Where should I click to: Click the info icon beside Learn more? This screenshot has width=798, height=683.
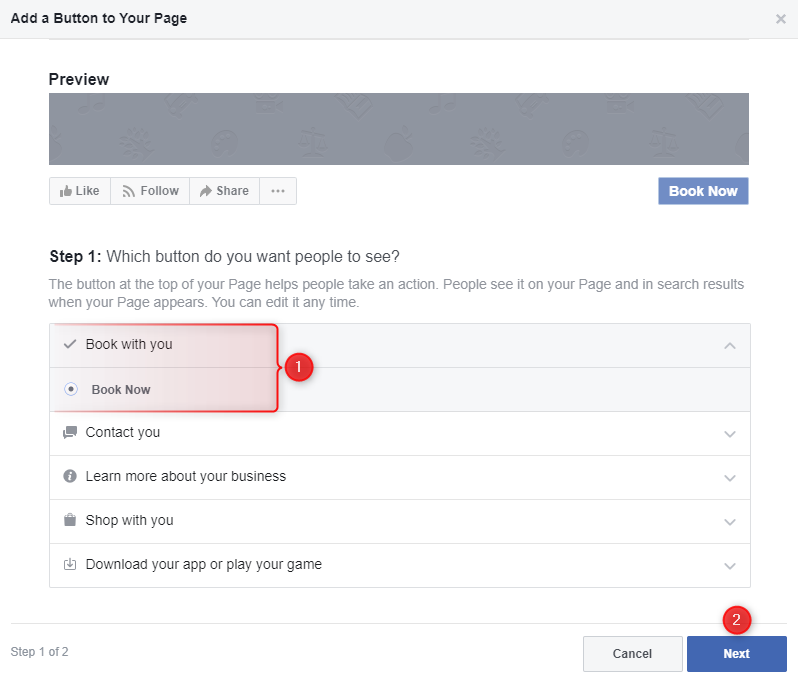pyautogui.click(x=70, y=477)
